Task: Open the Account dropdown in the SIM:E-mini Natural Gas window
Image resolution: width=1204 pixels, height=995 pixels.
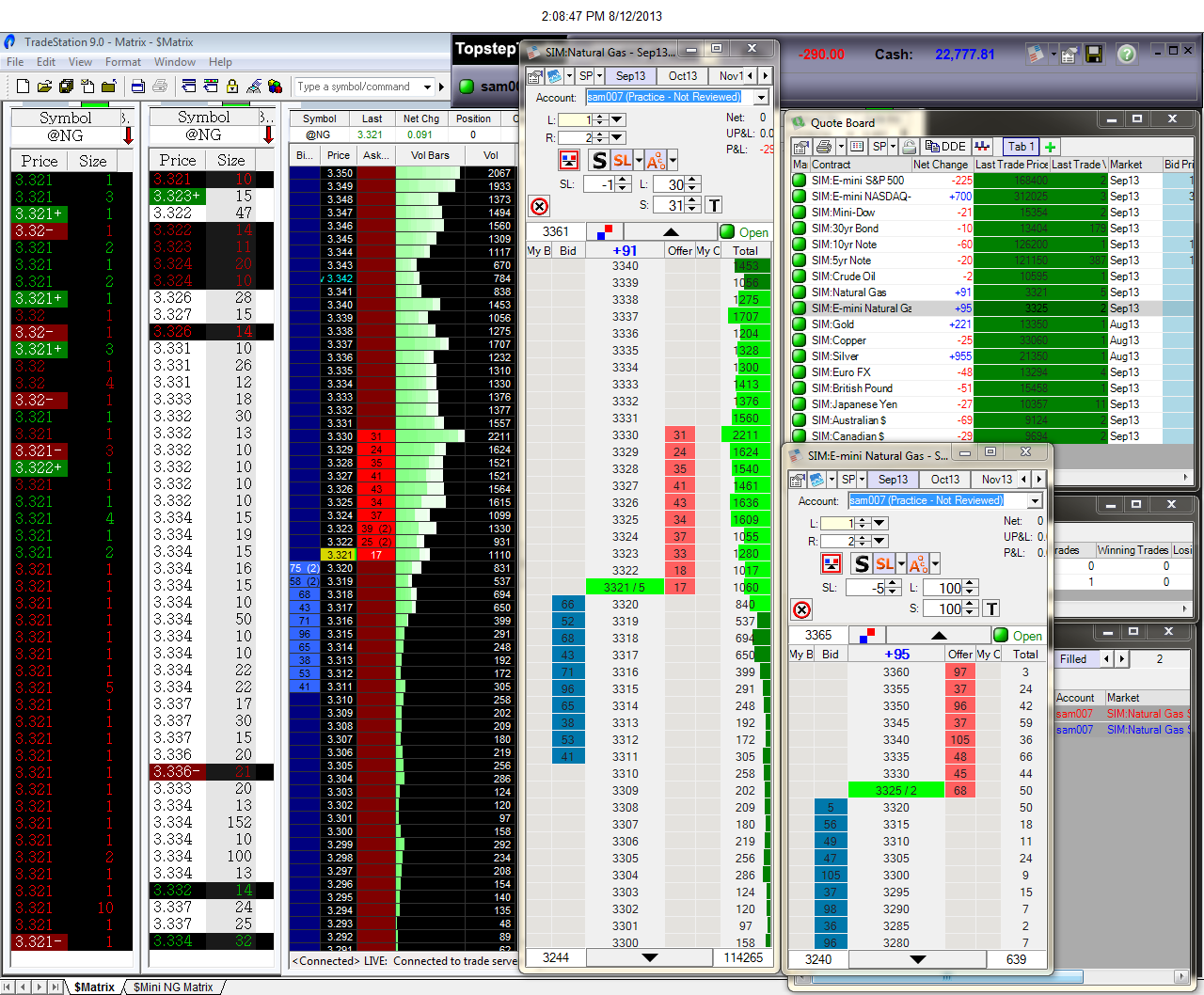Action: 1035,500
